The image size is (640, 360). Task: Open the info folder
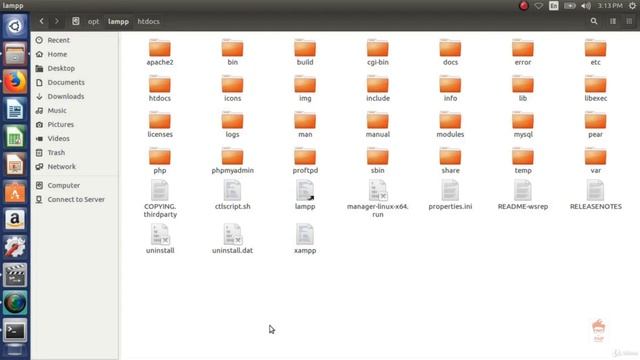click(450, 88)
